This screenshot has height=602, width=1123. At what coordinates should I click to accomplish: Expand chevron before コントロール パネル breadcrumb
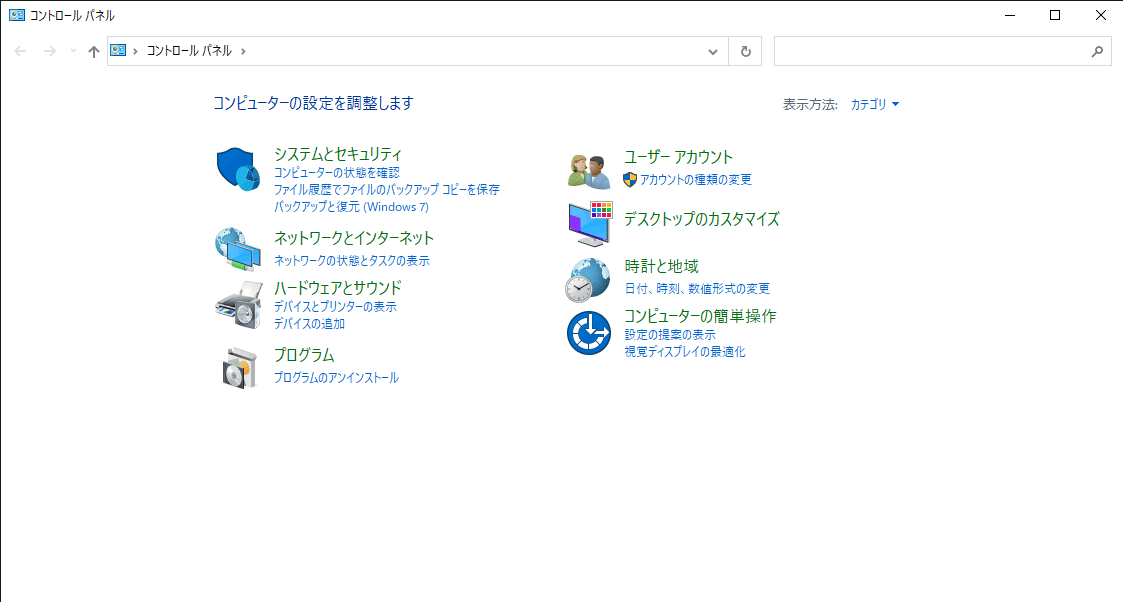[x=135, y=51]
